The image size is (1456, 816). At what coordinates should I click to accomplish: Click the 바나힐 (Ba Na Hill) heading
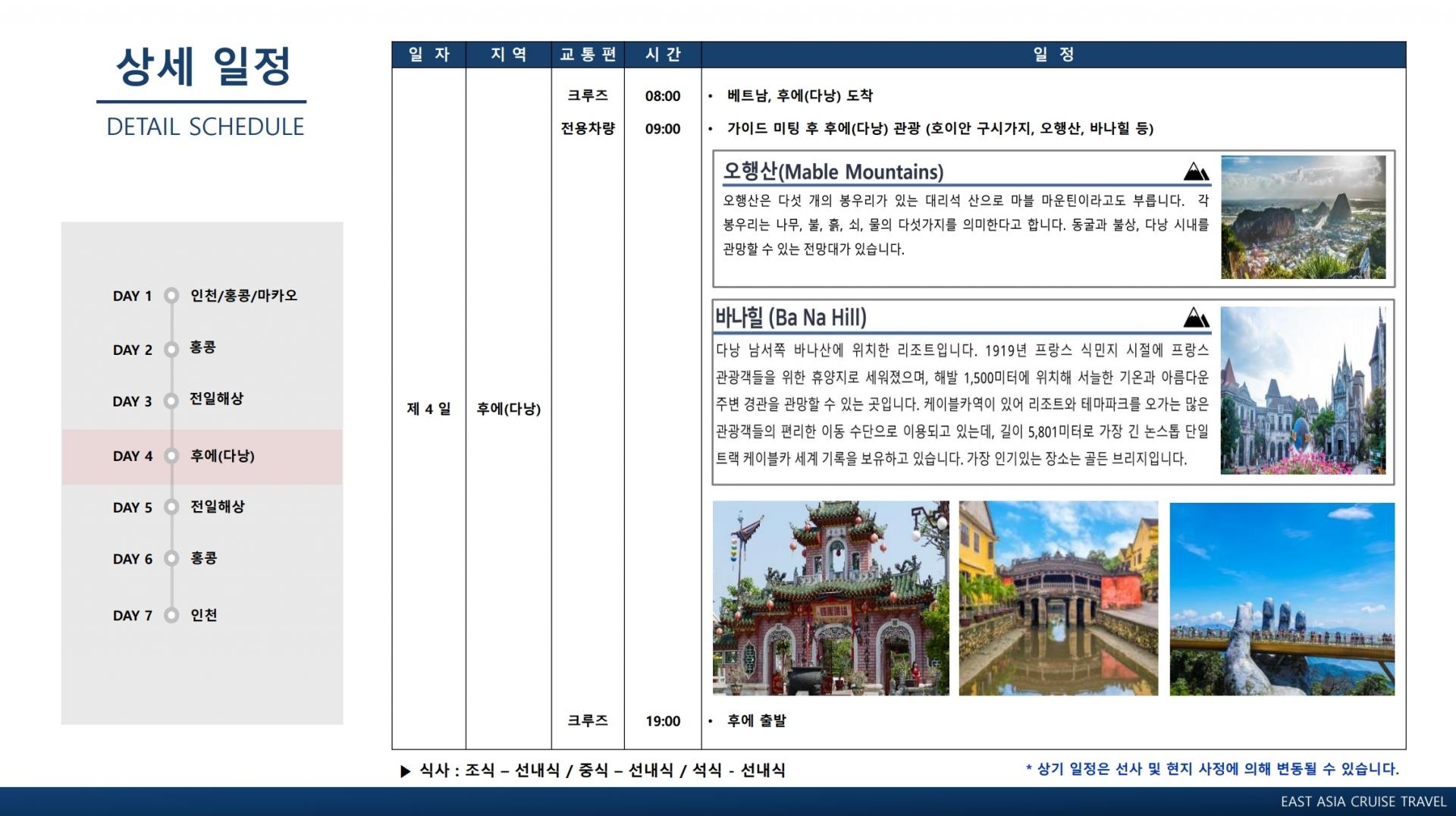tap(790, 317)
